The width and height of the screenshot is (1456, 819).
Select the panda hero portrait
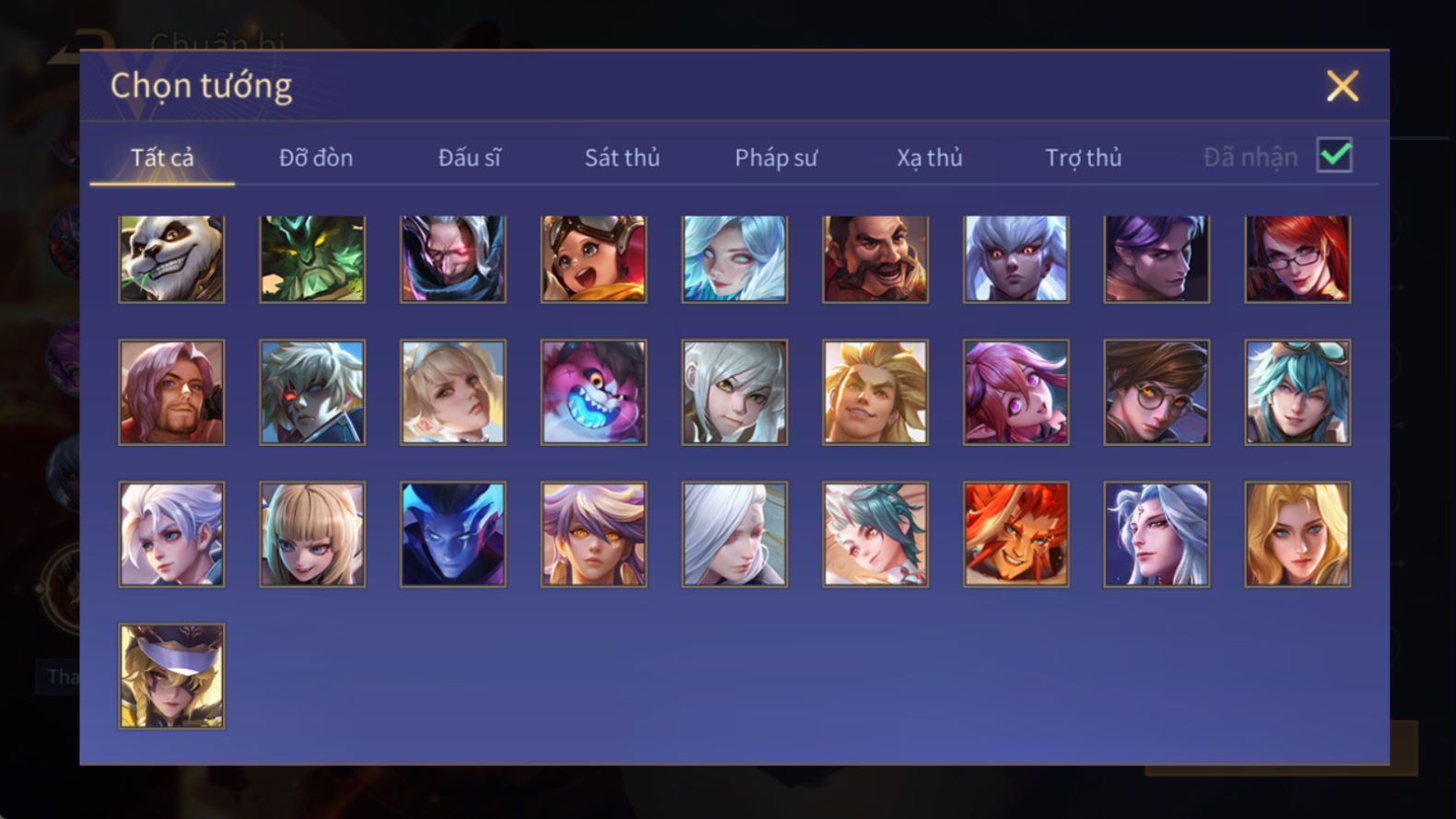click(x=171, y=259)
